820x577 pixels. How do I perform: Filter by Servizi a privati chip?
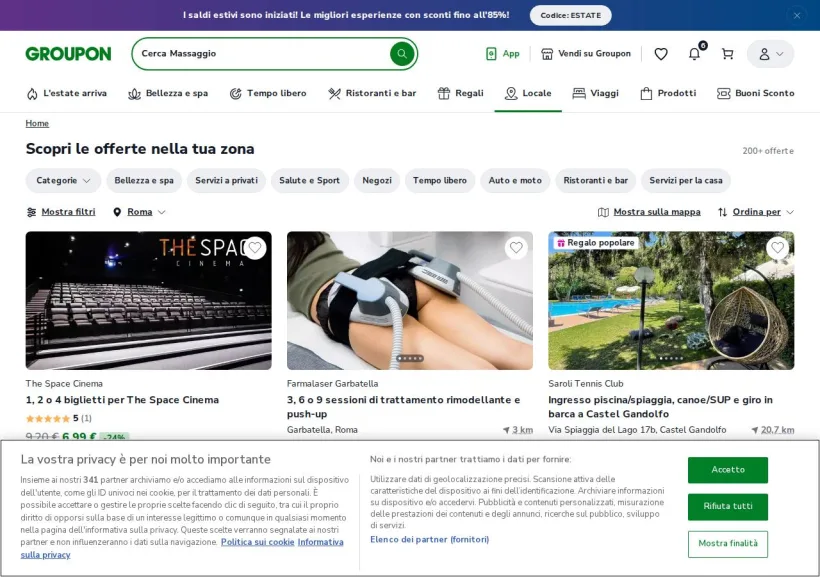[226, 180]
